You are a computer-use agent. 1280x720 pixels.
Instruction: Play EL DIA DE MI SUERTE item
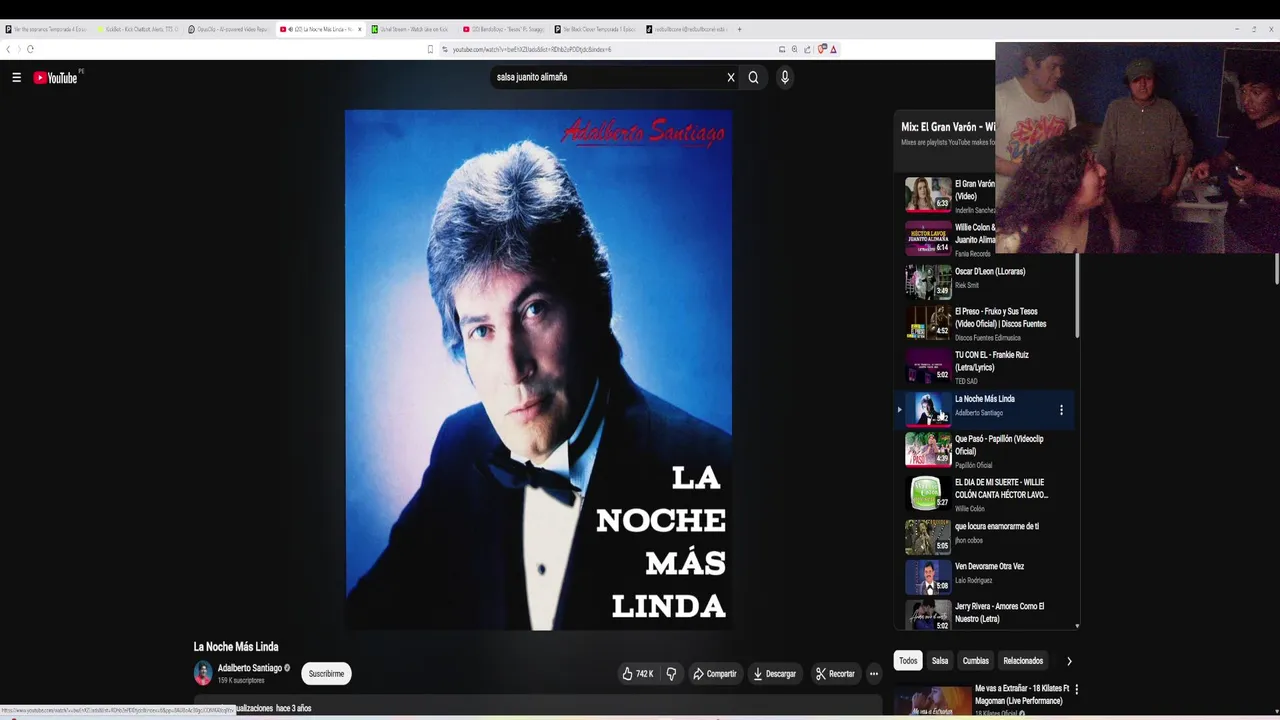pos(985,494)
